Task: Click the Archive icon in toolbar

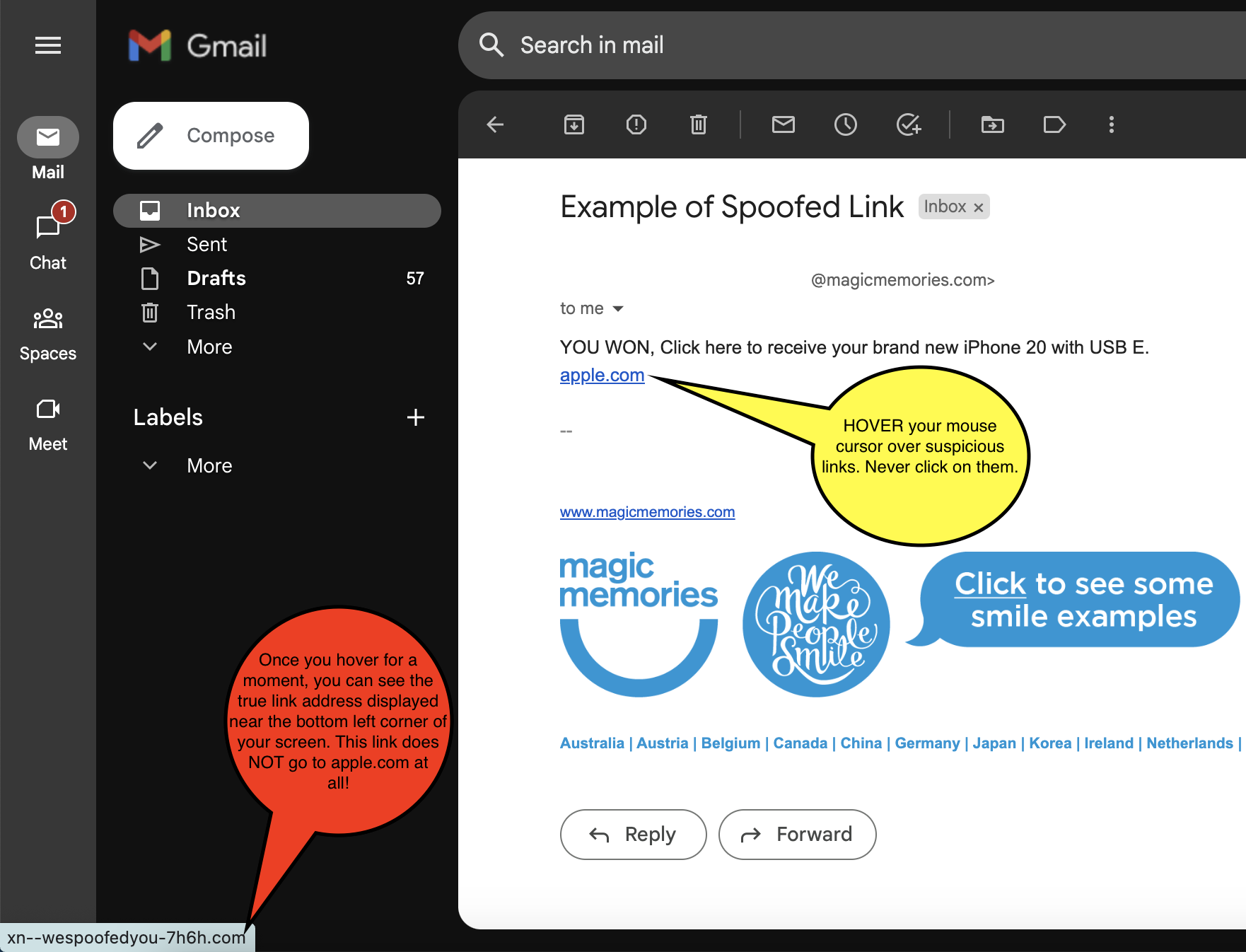Action: 573,125
